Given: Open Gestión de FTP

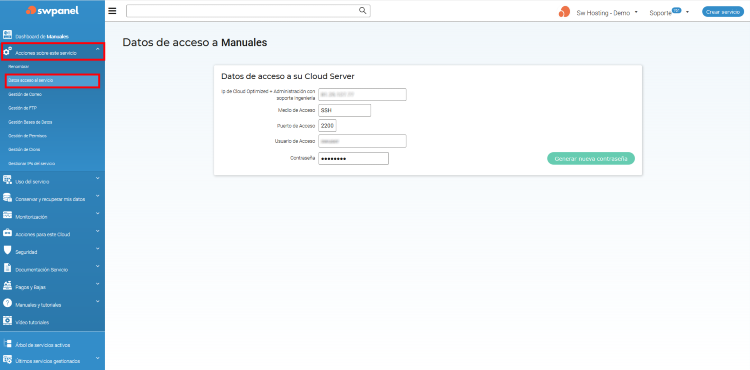Looking at the screenshot, I should (22, 109).
